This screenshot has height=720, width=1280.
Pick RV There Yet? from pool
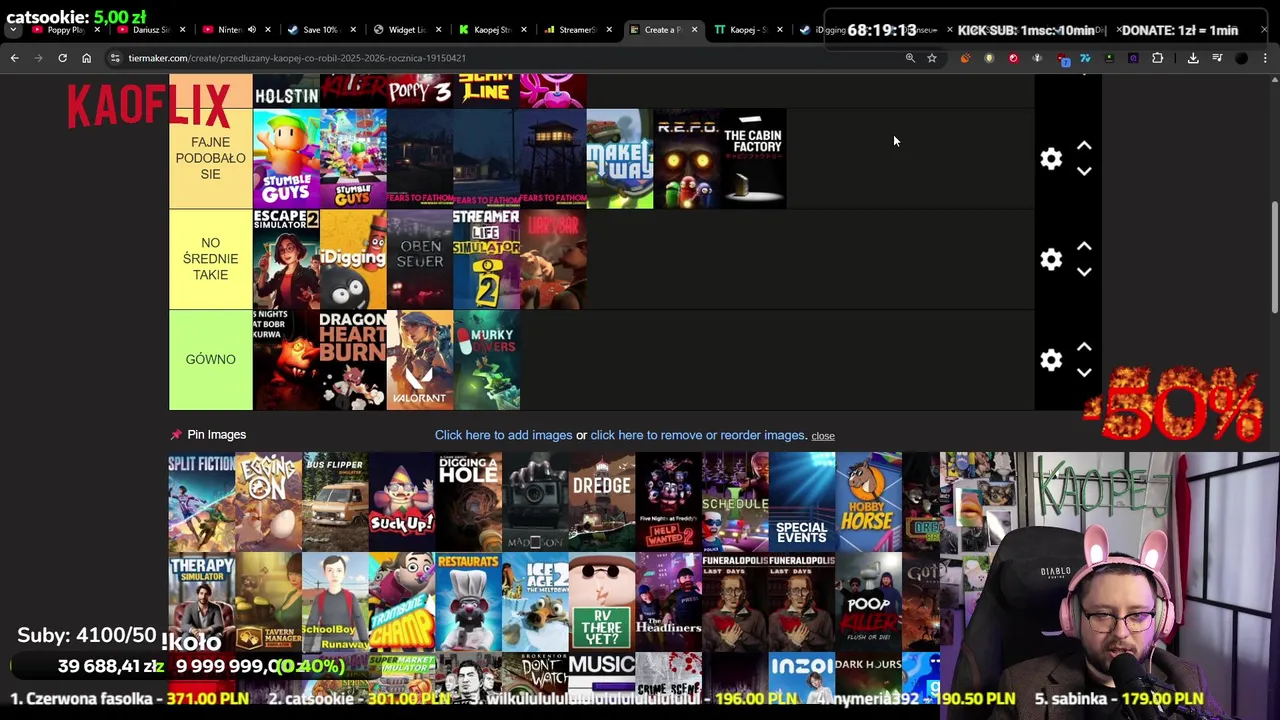pyautogui.click(x=602, y=602)
